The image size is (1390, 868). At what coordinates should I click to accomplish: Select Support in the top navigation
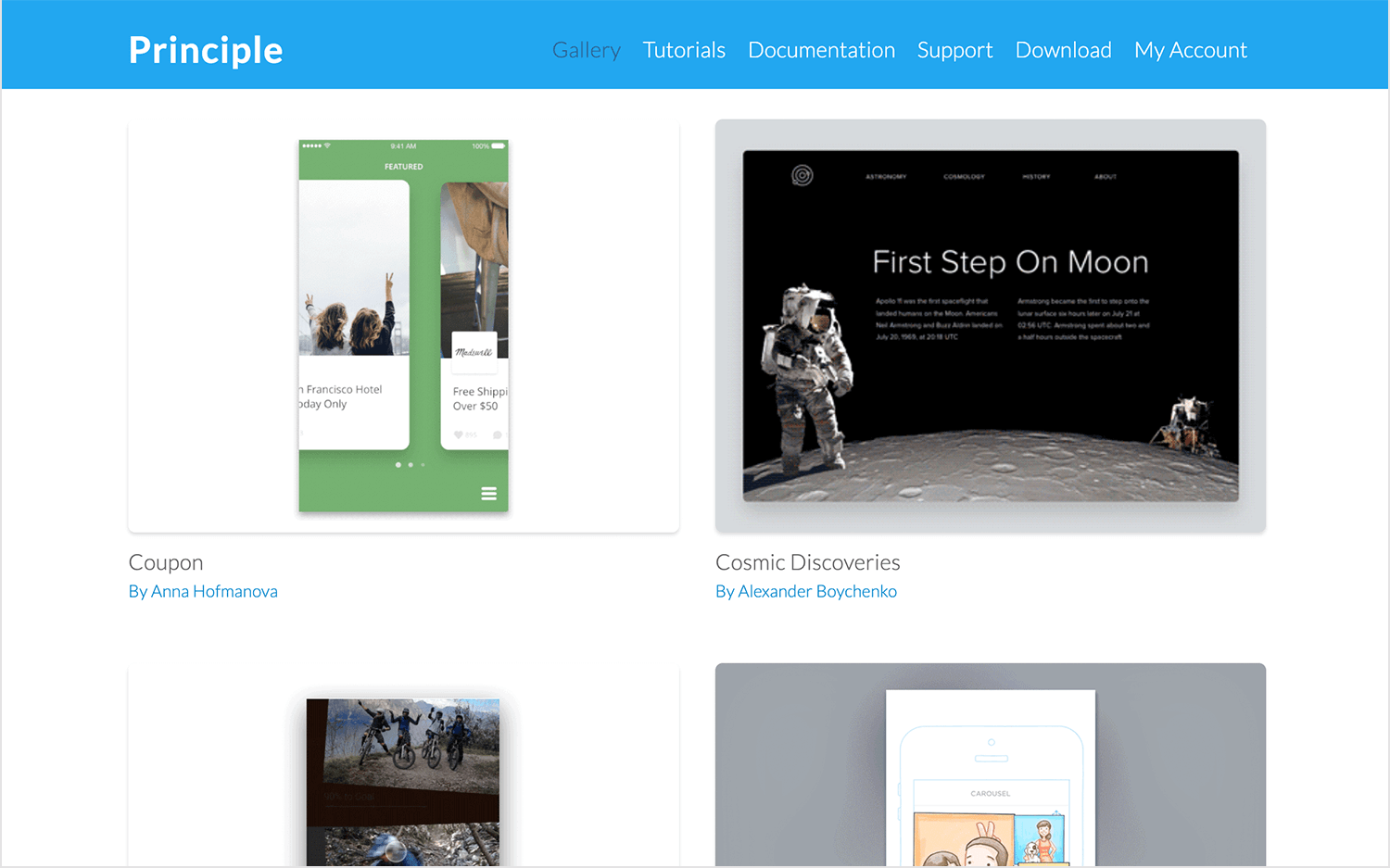[954, 50]
